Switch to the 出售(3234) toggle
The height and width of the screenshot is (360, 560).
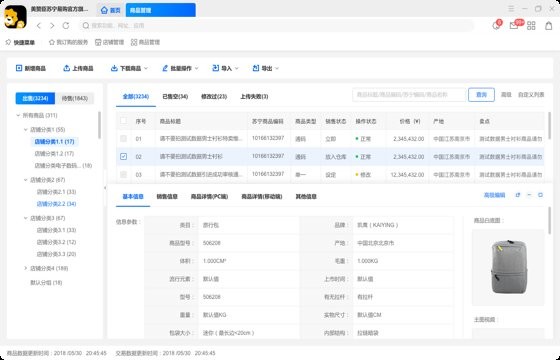35,98
